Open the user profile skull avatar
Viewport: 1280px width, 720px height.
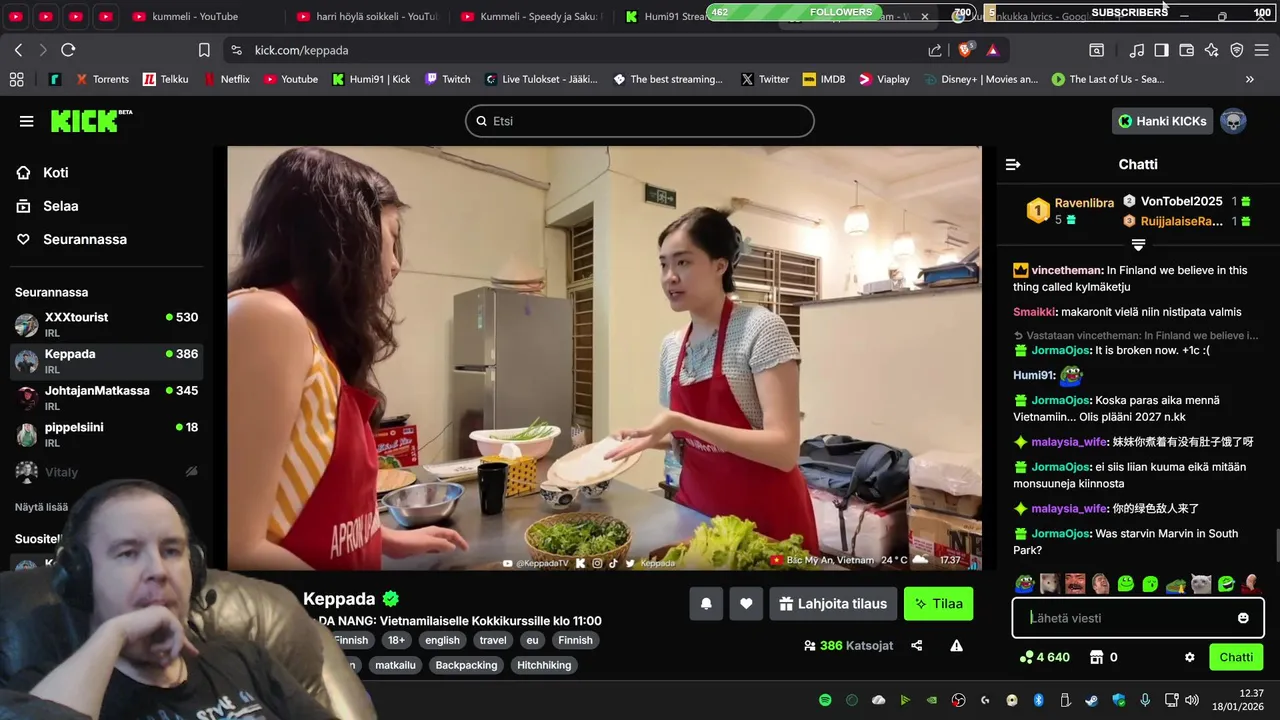tap(1233, 121)
